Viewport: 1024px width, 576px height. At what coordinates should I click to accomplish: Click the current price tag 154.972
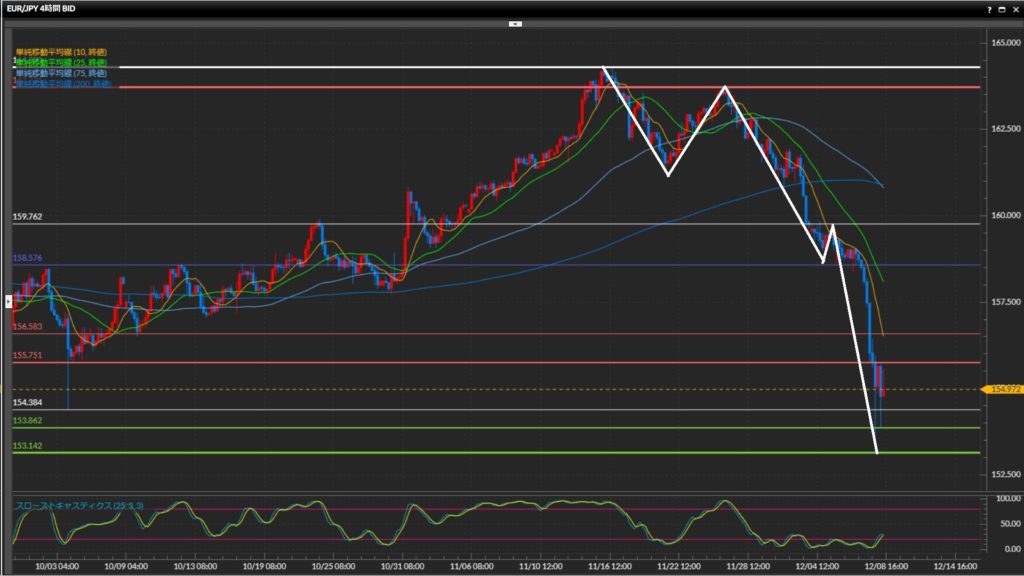click(1002, 389)
